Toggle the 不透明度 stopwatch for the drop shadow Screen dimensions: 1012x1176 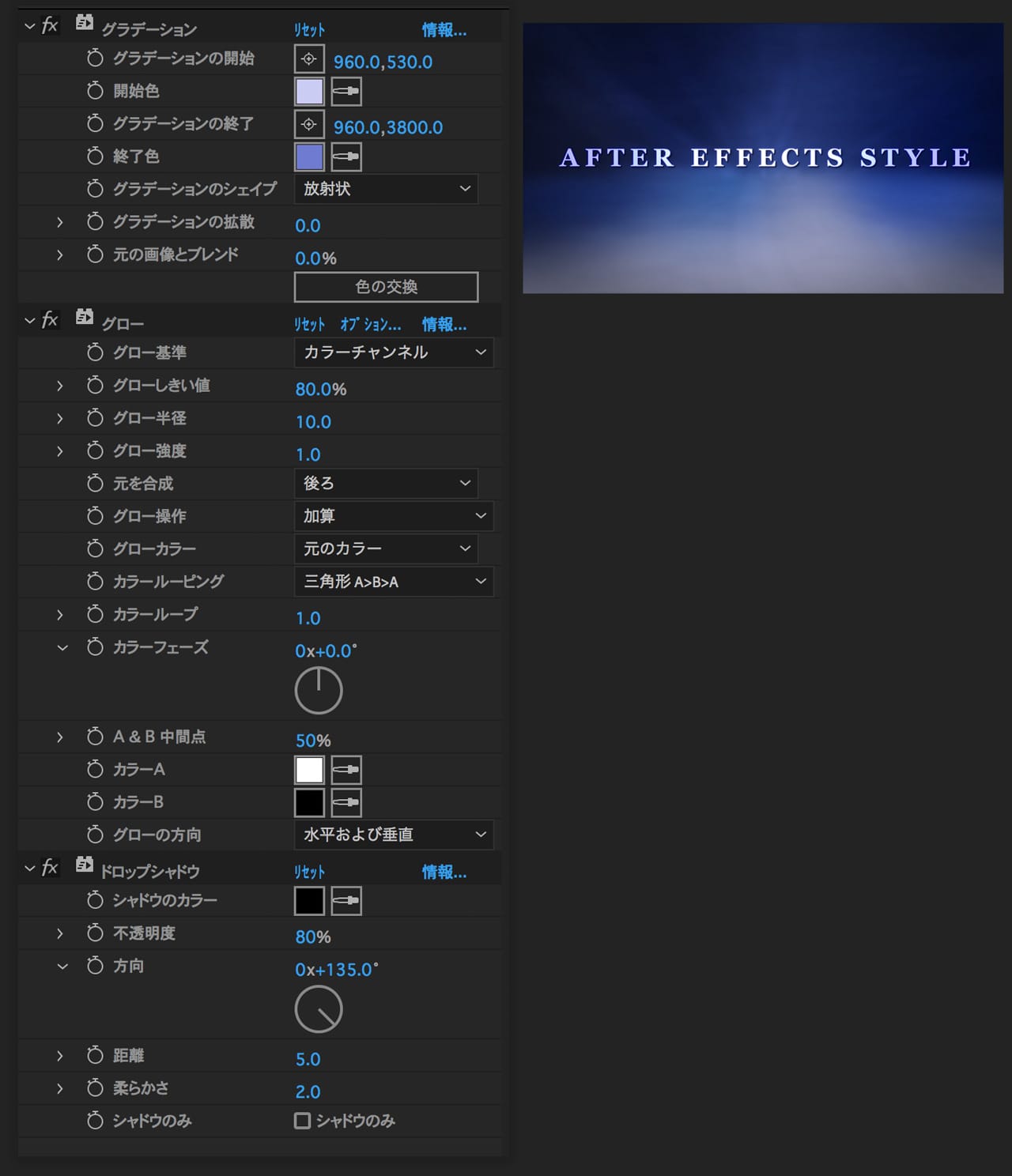pos(95,933)
